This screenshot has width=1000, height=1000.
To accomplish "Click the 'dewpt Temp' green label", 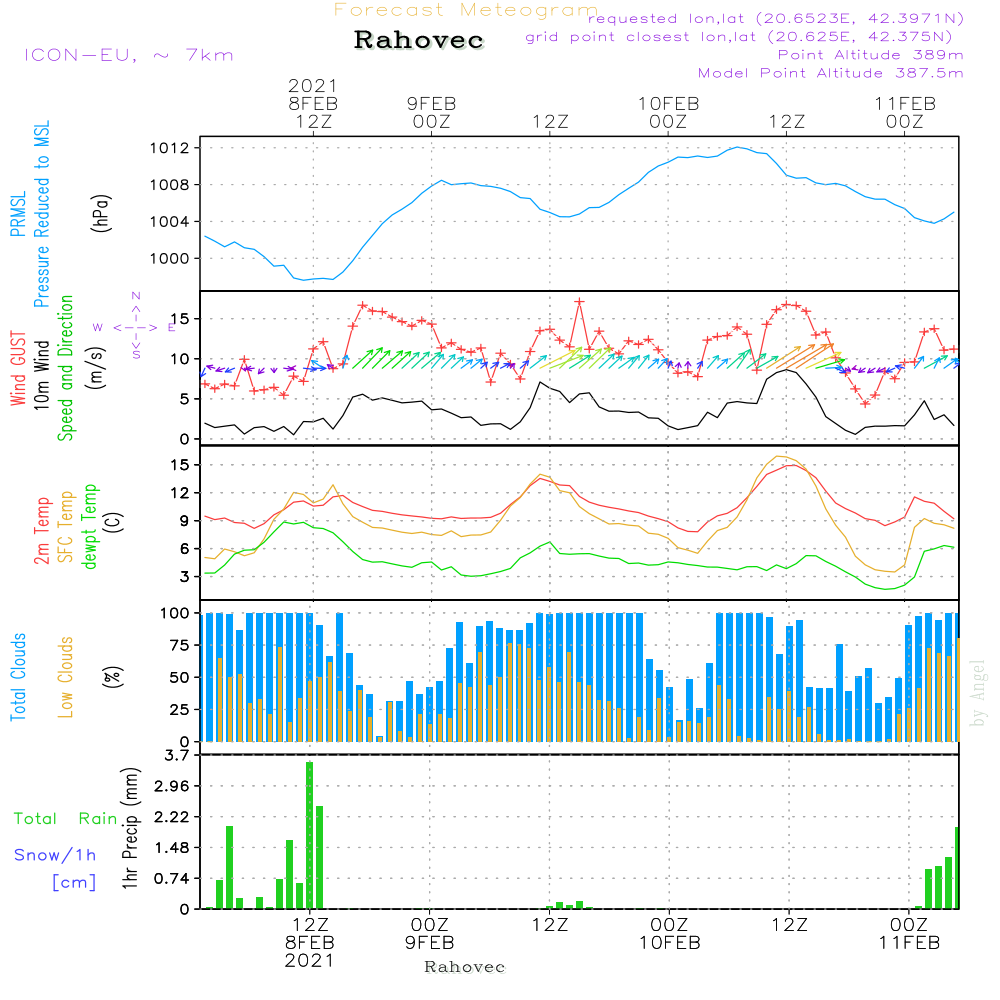I will (x=90, y=526).
